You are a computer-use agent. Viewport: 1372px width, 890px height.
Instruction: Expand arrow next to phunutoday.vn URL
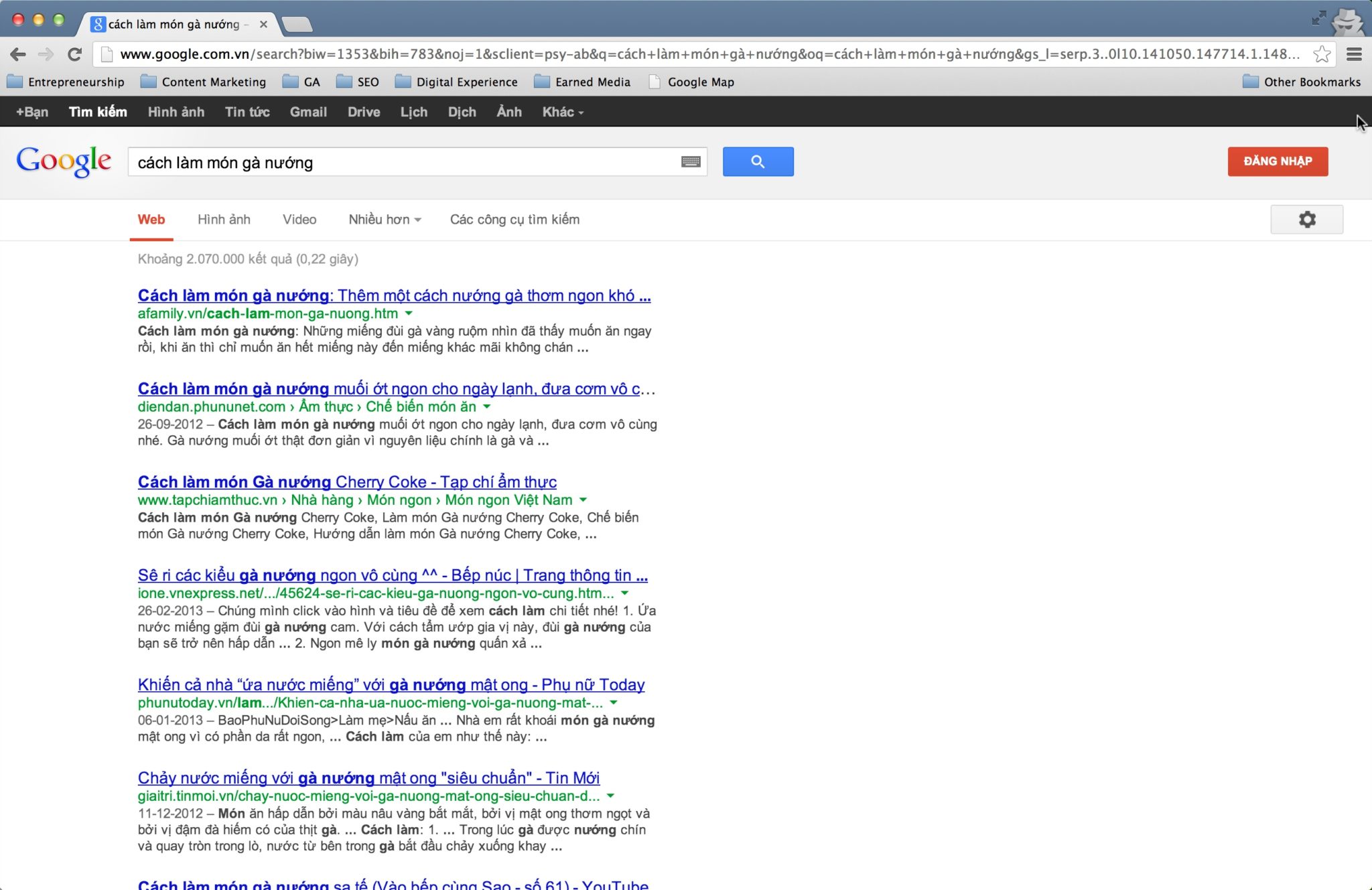[614, 702]
